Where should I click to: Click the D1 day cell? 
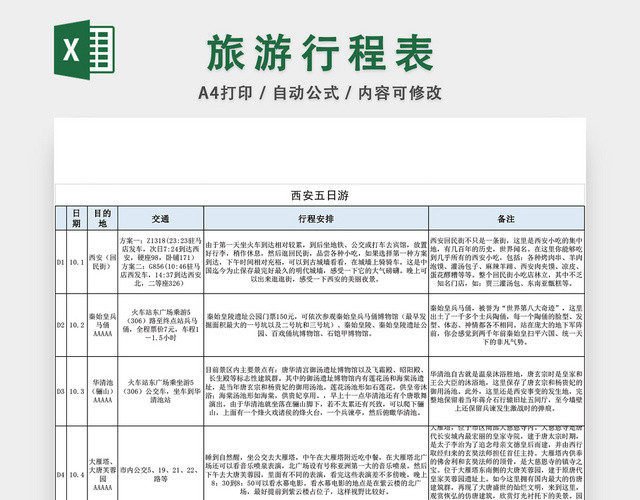point(61,262)
